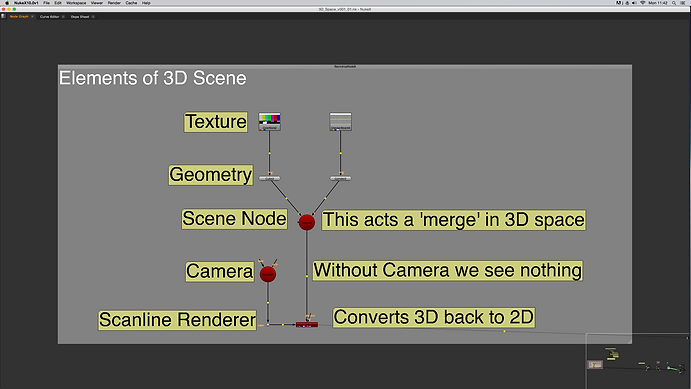This screenshot has width=691, height=389.
Task: Click the menu bar clock showing Mon
Action: pyautogui.click(x=658, y=3)
